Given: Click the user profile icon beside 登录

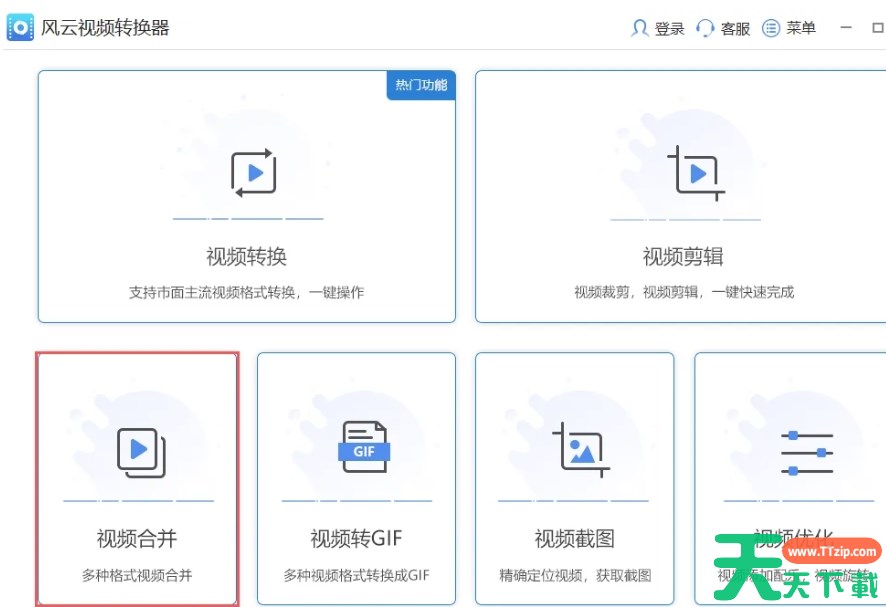Looking at the screenshot, I should [640, 28].
